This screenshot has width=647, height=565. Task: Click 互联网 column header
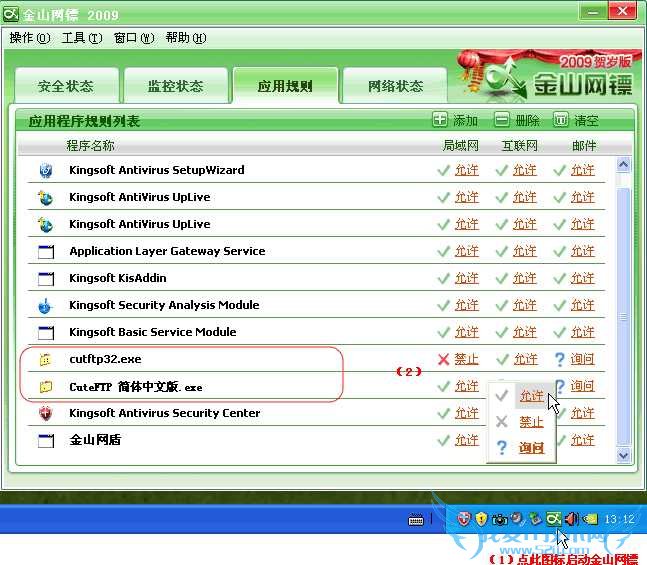519,145
